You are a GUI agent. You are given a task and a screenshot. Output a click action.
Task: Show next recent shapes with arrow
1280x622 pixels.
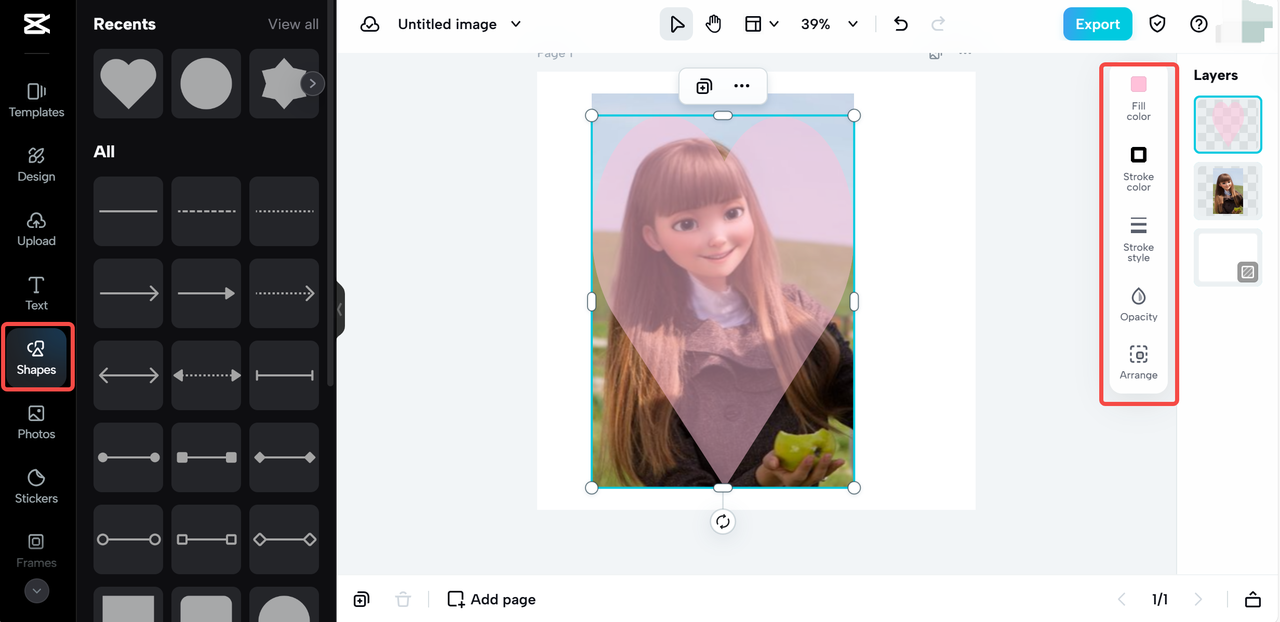click(313, 84)
